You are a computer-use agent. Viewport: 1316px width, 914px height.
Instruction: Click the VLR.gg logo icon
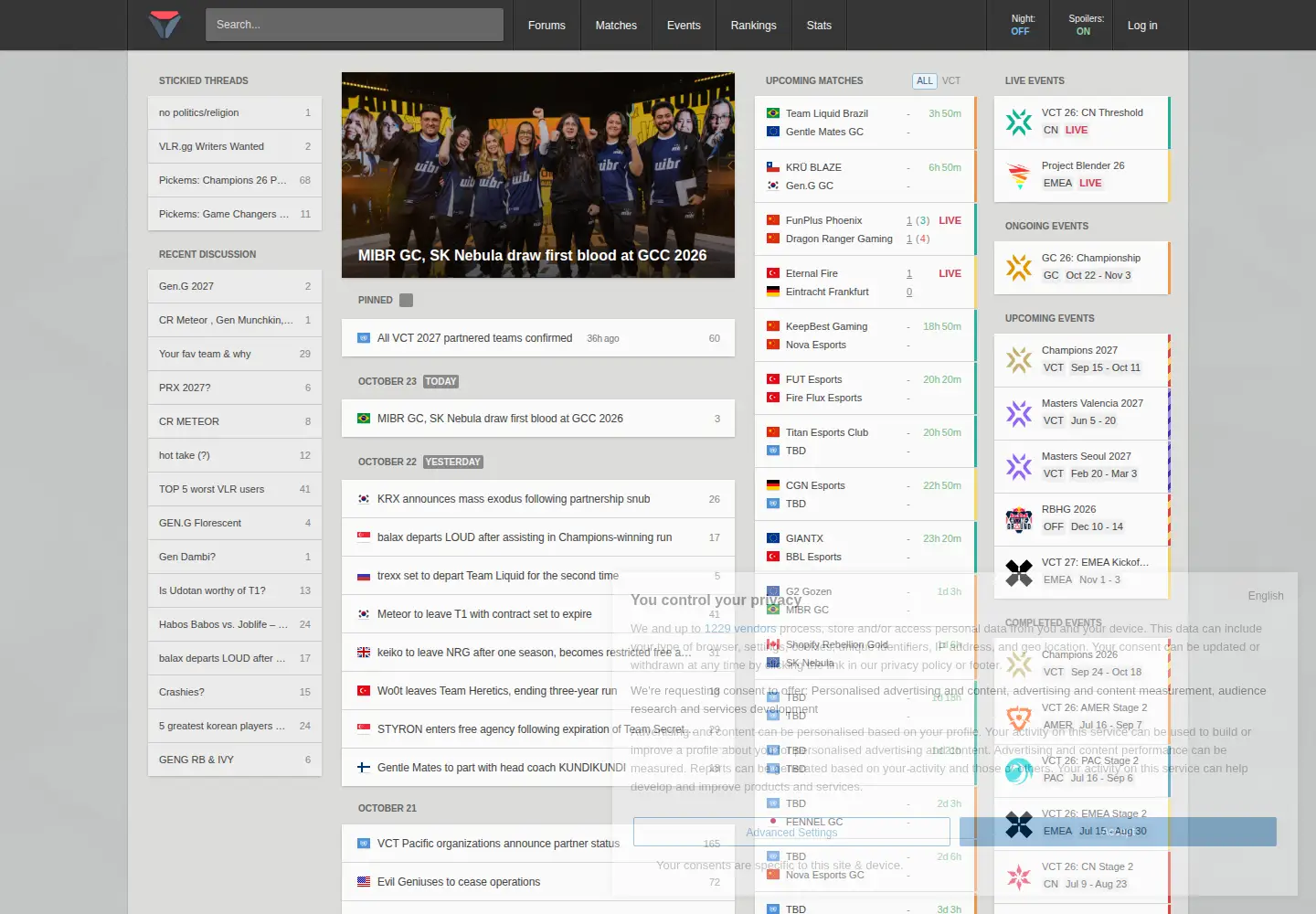click(x=165, y=25)
